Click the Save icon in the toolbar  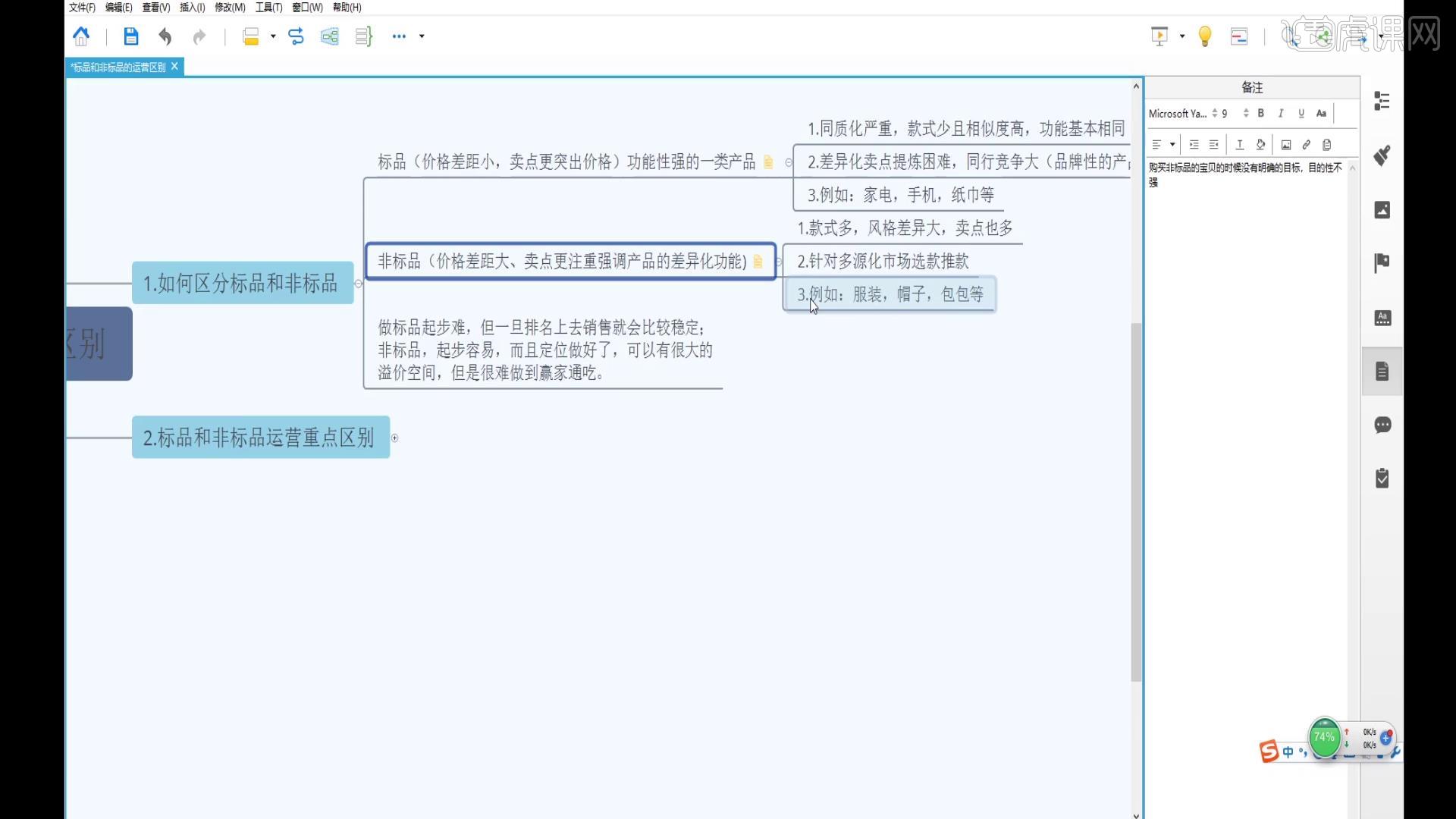point(130,36)
